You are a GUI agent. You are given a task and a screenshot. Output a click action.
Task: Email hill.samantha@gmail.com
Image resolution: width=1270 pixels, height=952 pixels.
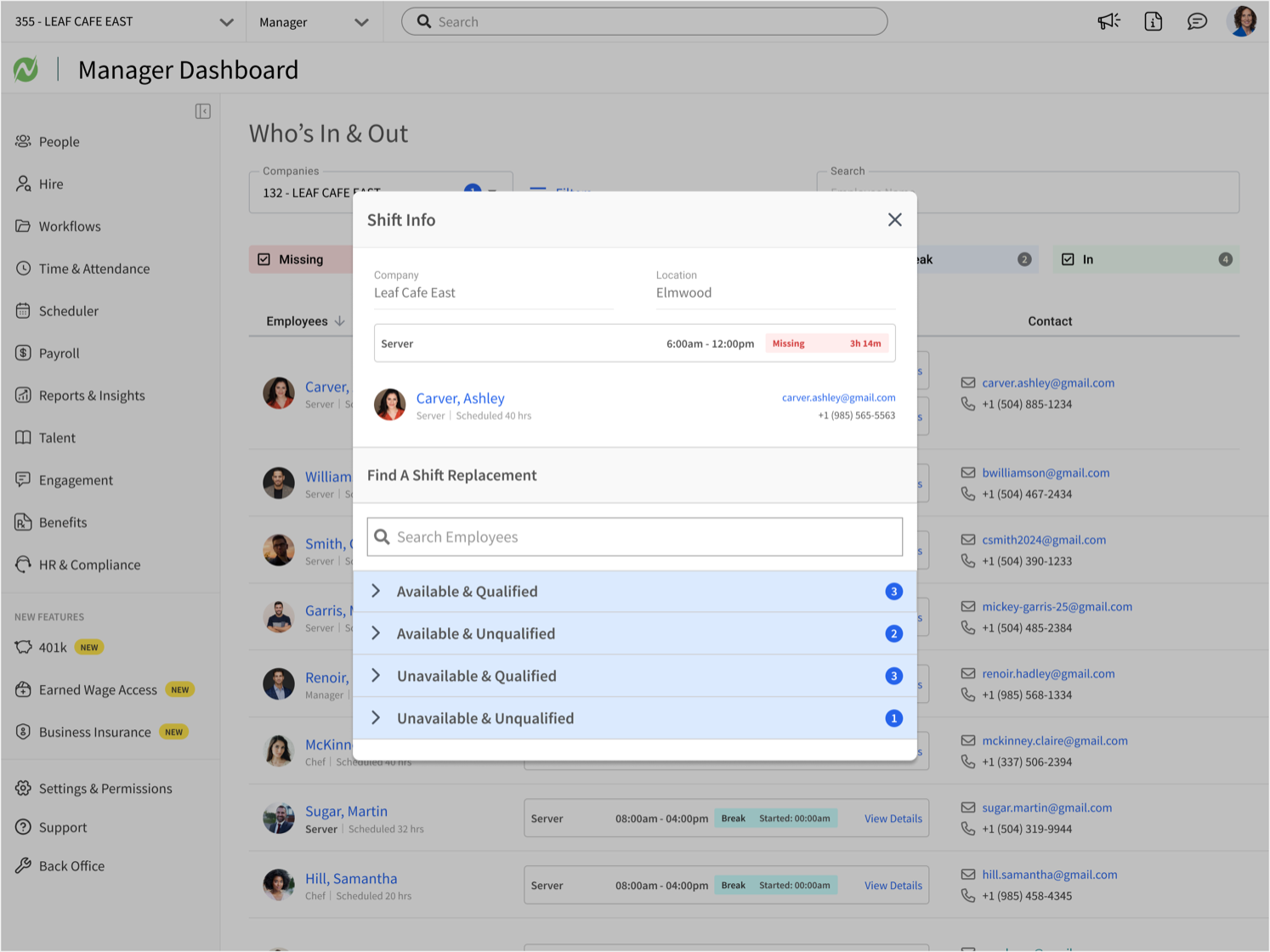click(x=1050, y=874)
